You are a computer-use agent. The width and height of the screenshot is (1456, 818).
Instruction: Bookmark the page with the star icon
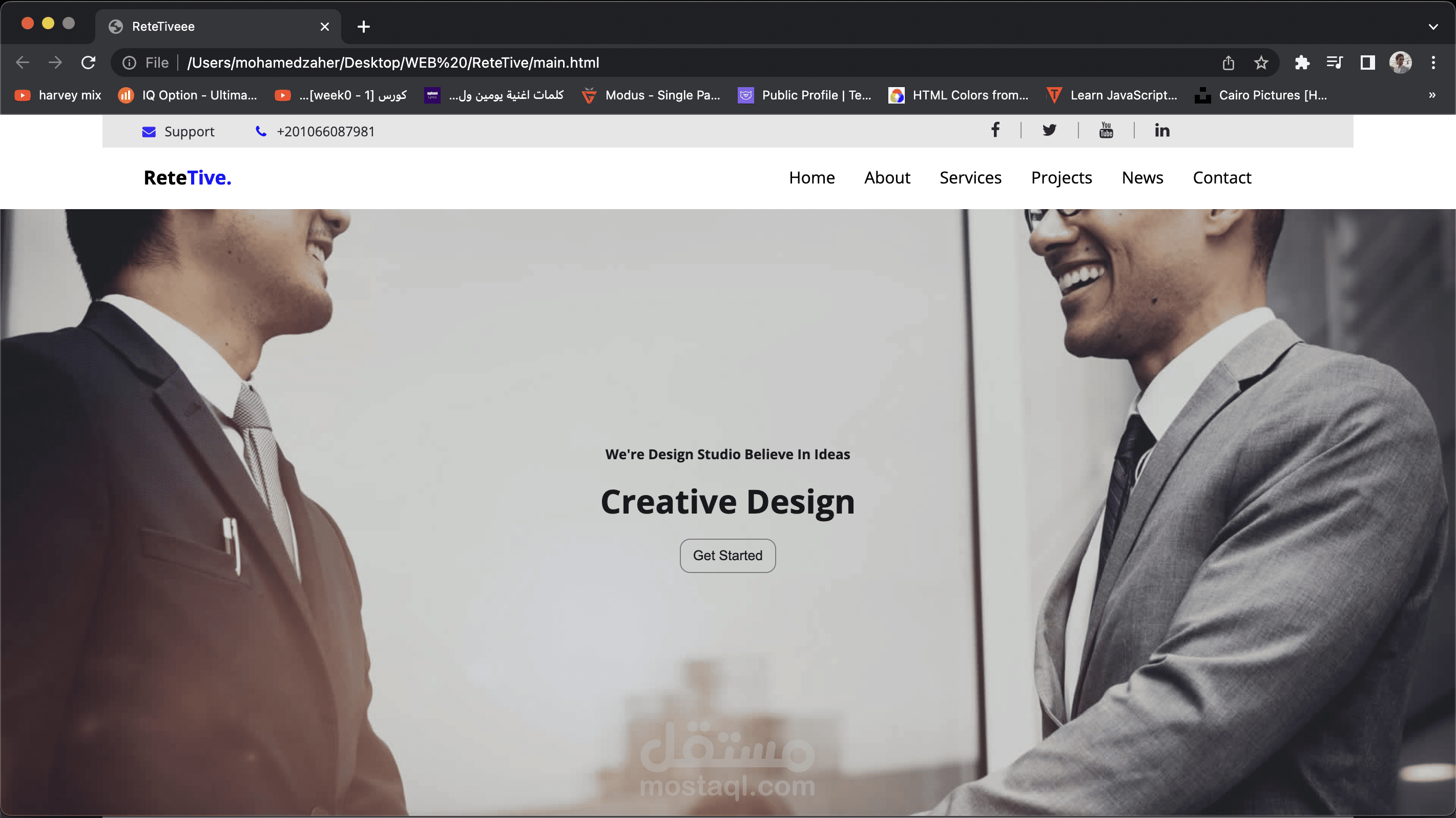[1261, 62]
